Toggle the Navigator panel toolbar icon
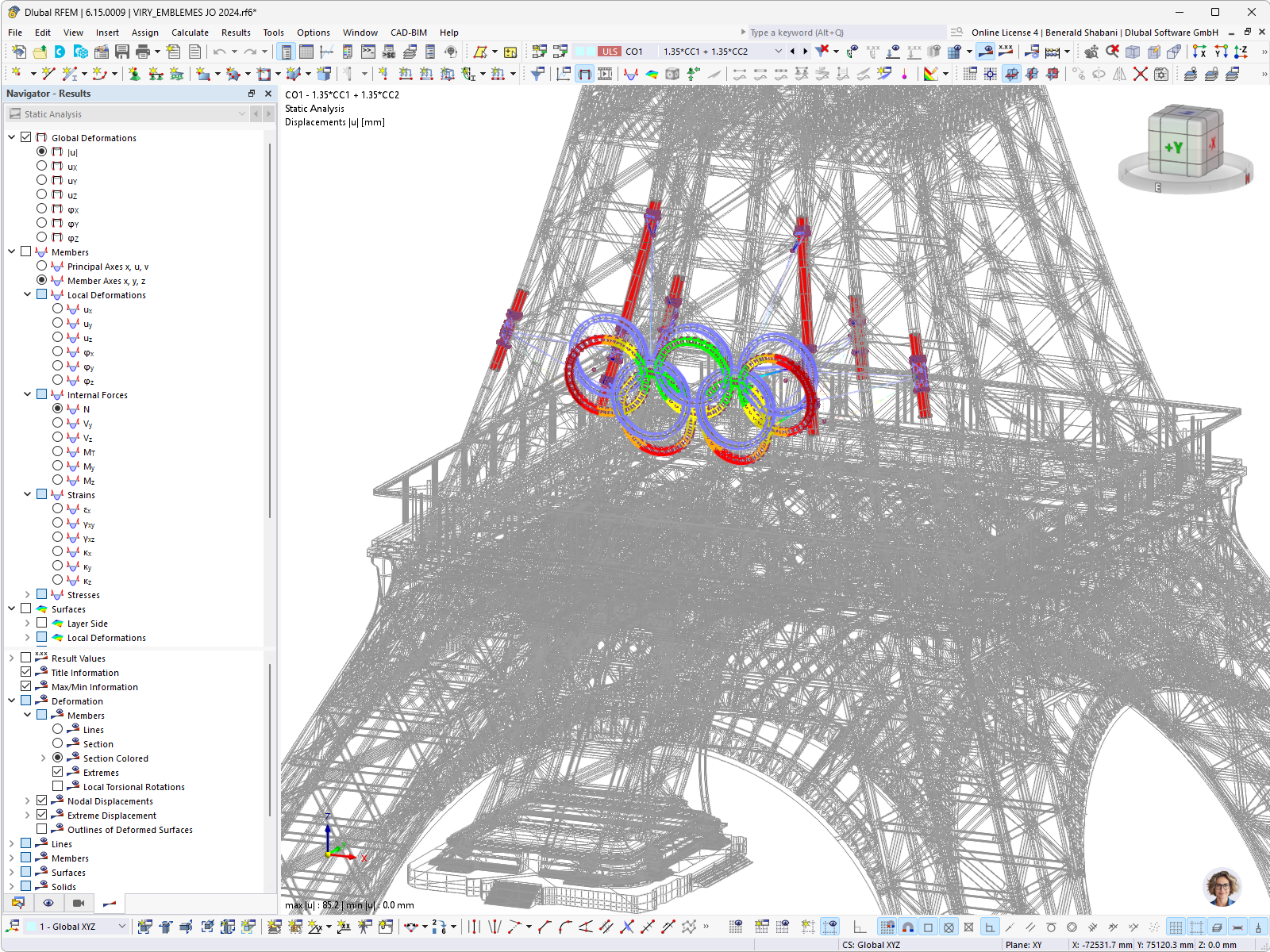Image resolution: width=1270 pixels, height=952 pixels. pos(286,52)
